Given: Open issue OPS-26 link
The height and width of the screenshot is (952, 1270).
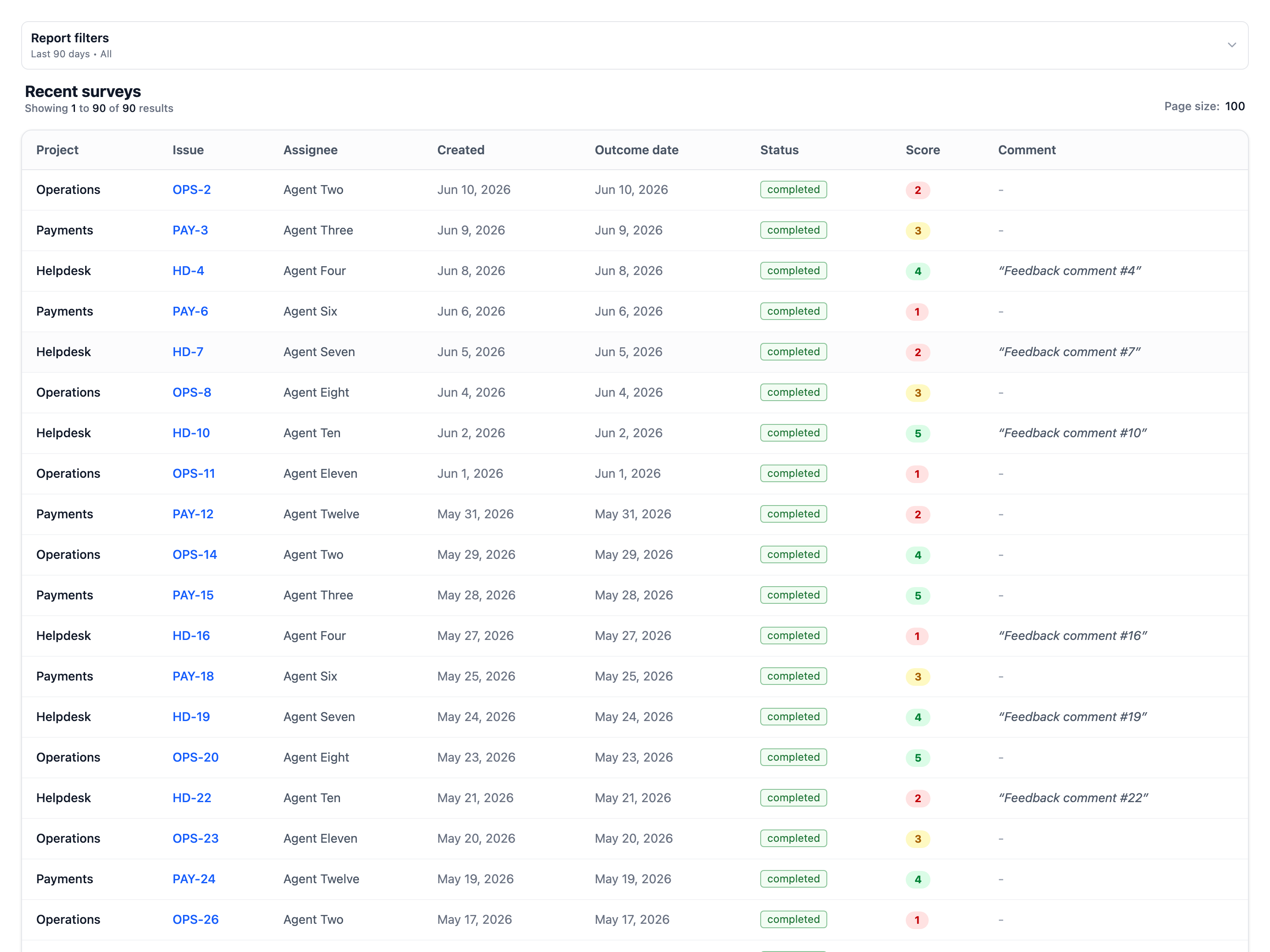Looking at the screenshot, I should point(195,920).
